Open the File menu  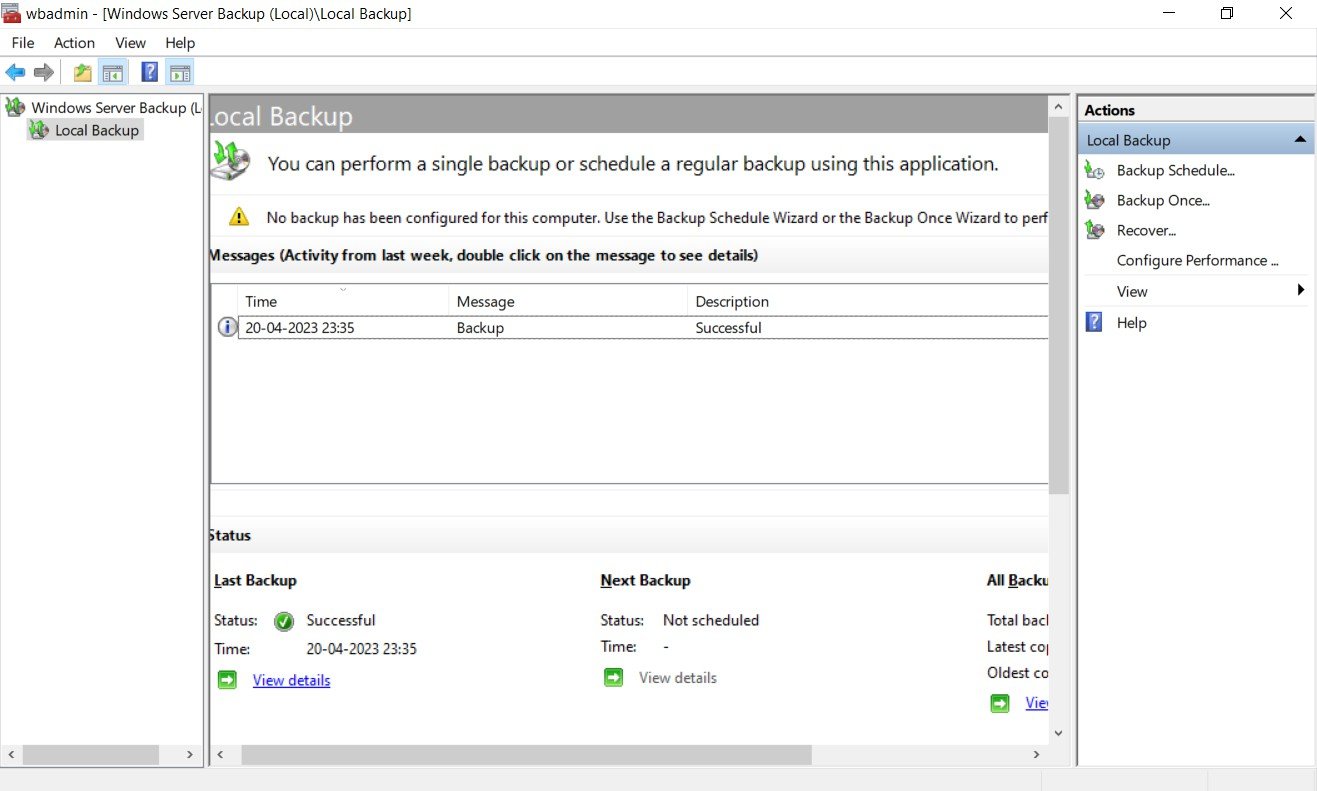tap(23, 43)
